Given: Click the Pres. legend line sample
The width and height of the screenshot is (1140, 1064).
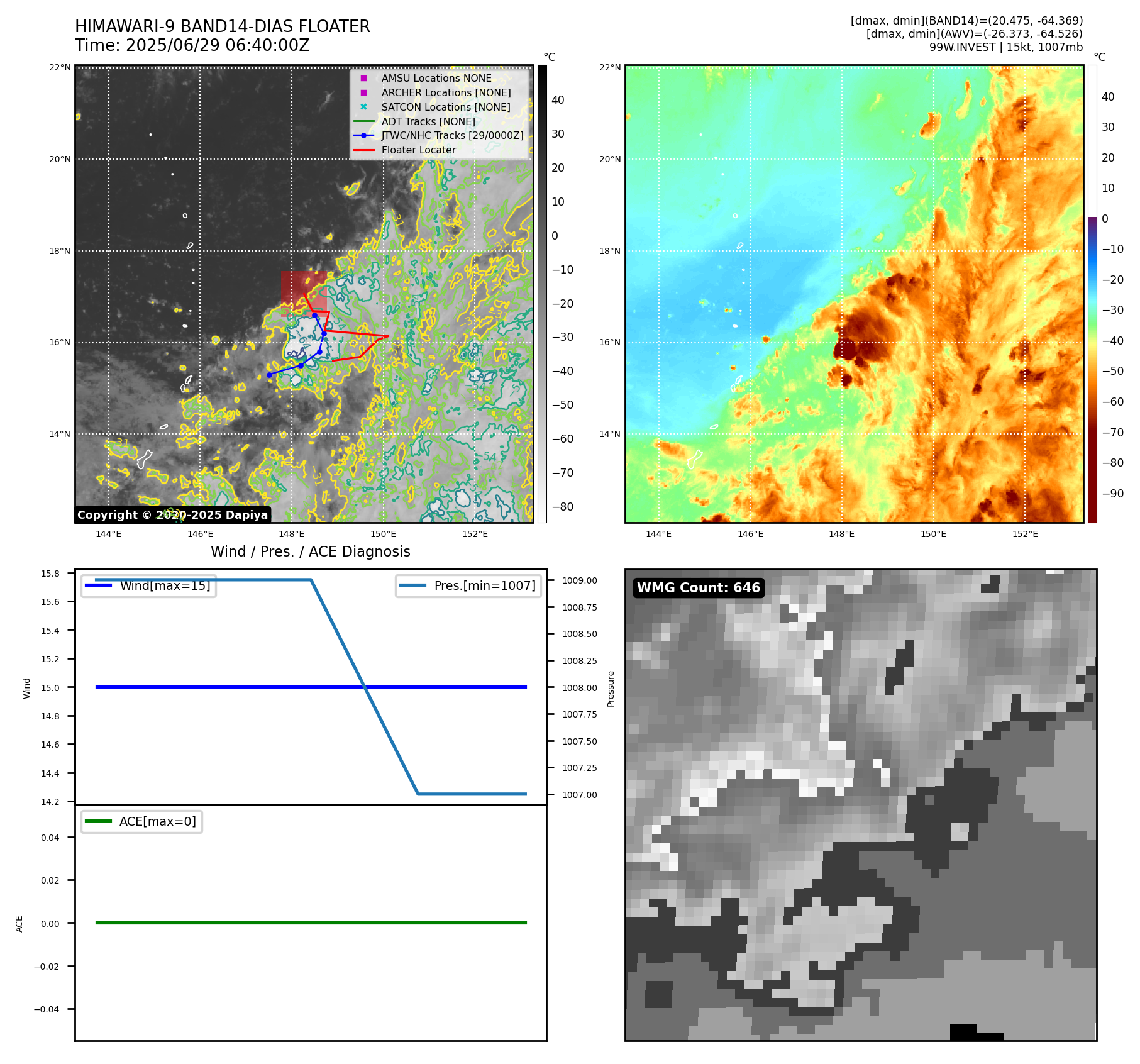Looking at the screenshot, I should coord(412,585).
